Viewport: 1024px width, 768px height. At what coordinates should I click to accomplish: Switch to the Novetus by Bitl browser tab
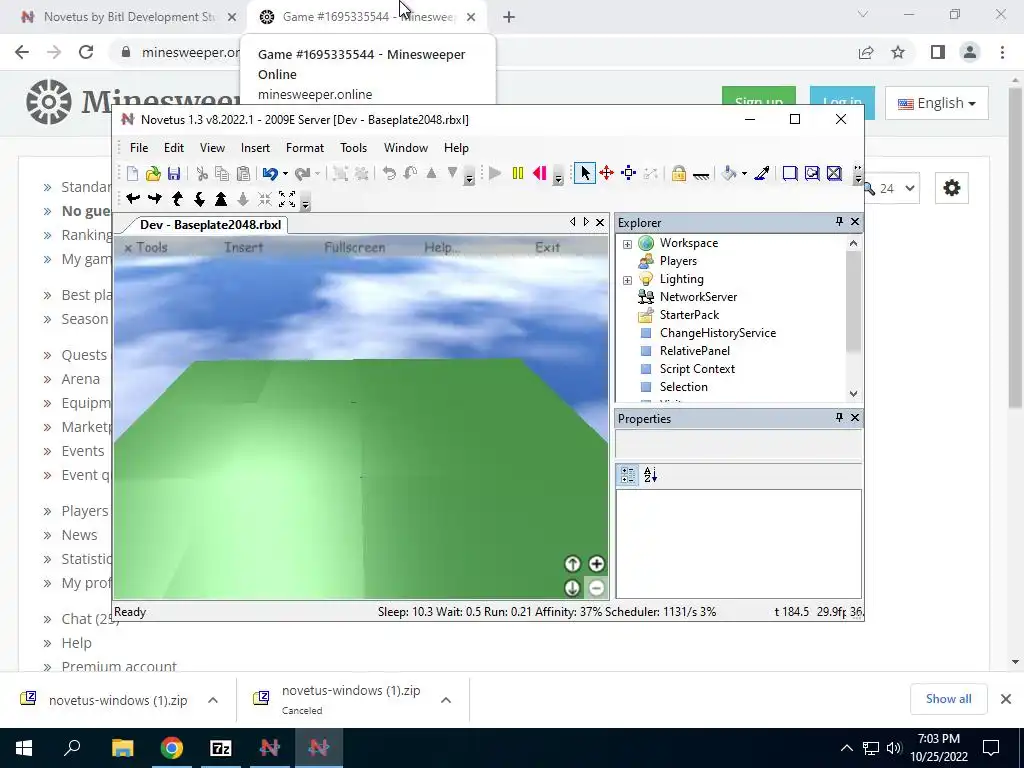(129, 17)
